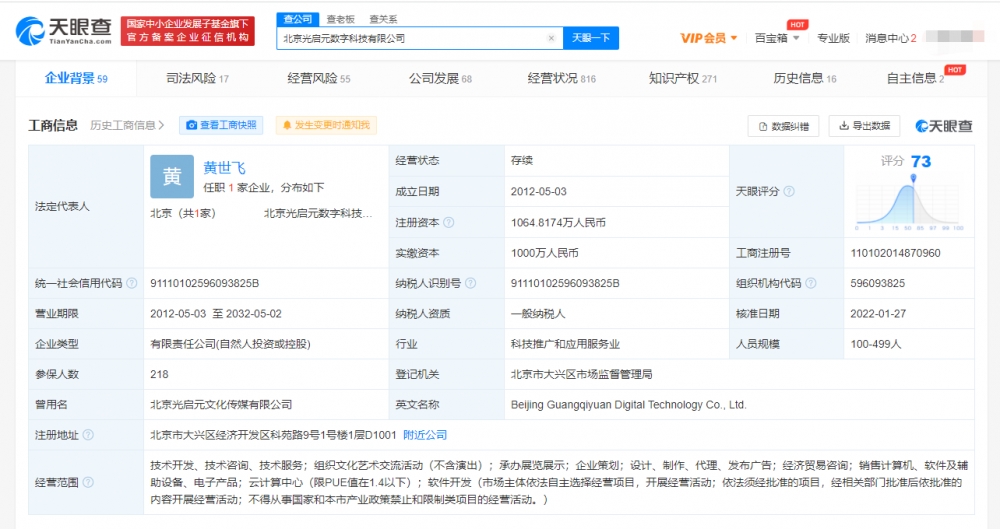The height and width of the screenshot is (529, 1000).
Task: Select operating status 存续
Action: 522,161
